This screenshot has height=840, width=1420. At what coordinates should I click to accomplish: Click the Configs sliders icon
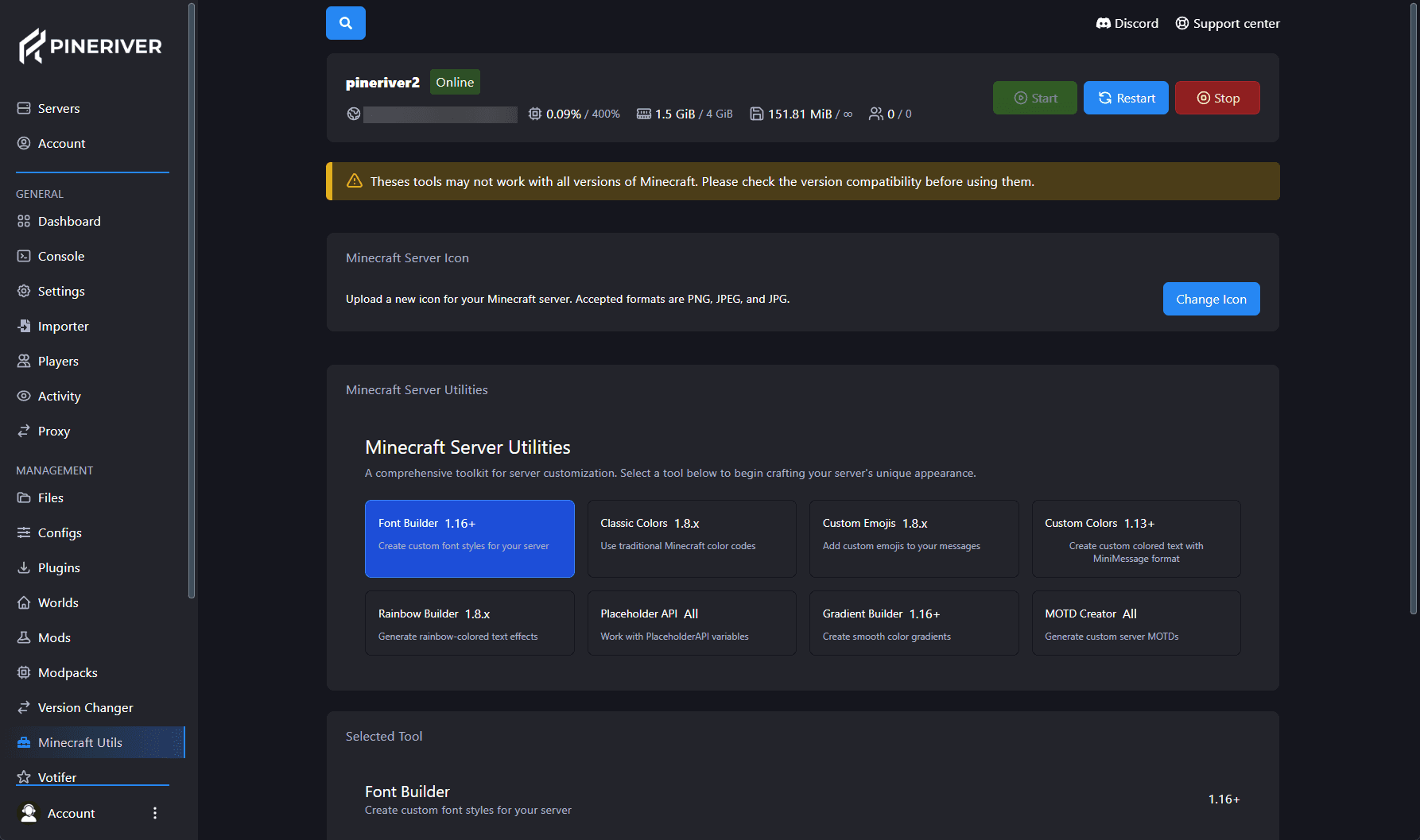pos(24,532)
